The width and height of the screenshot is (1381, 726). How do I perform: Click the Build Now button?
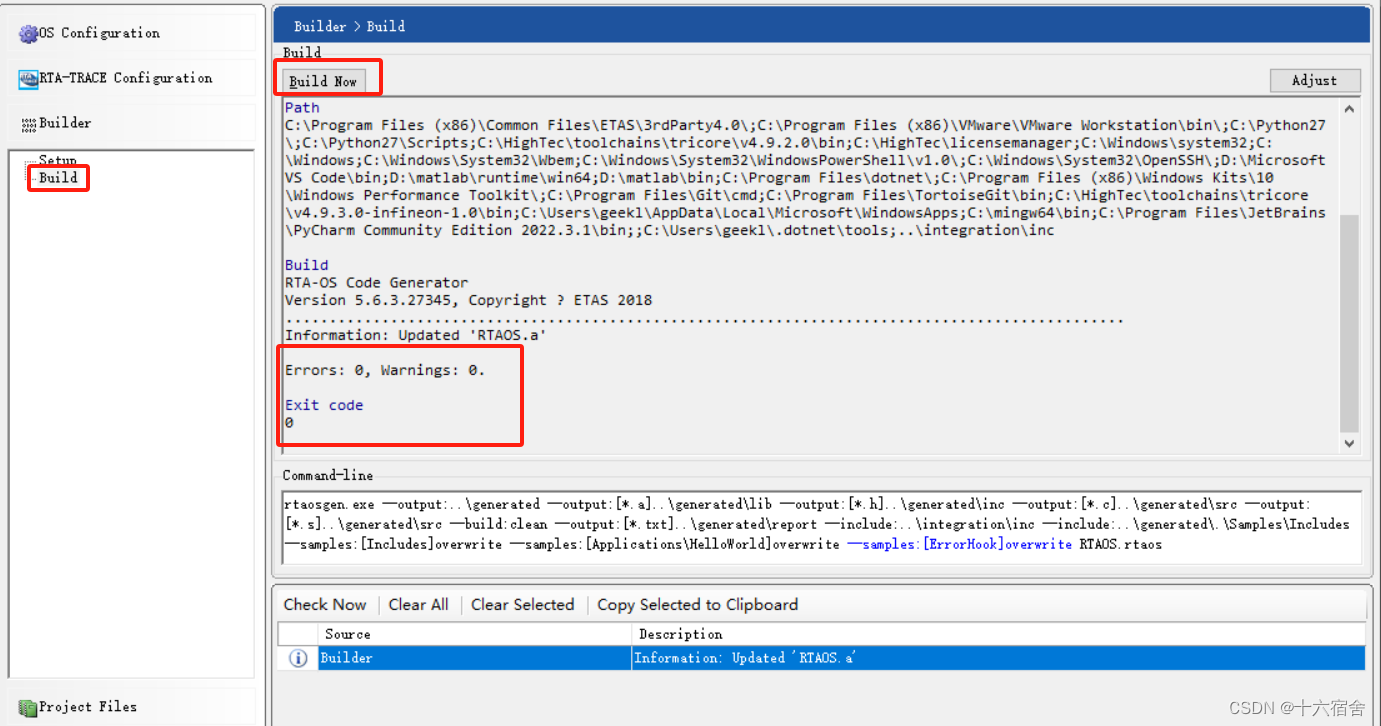(323, 81)
